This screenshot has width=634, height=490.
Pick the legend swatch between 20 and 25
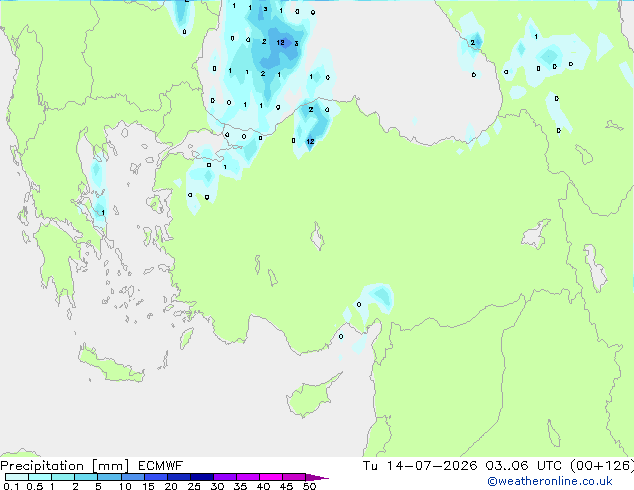[x=178, y=477]
